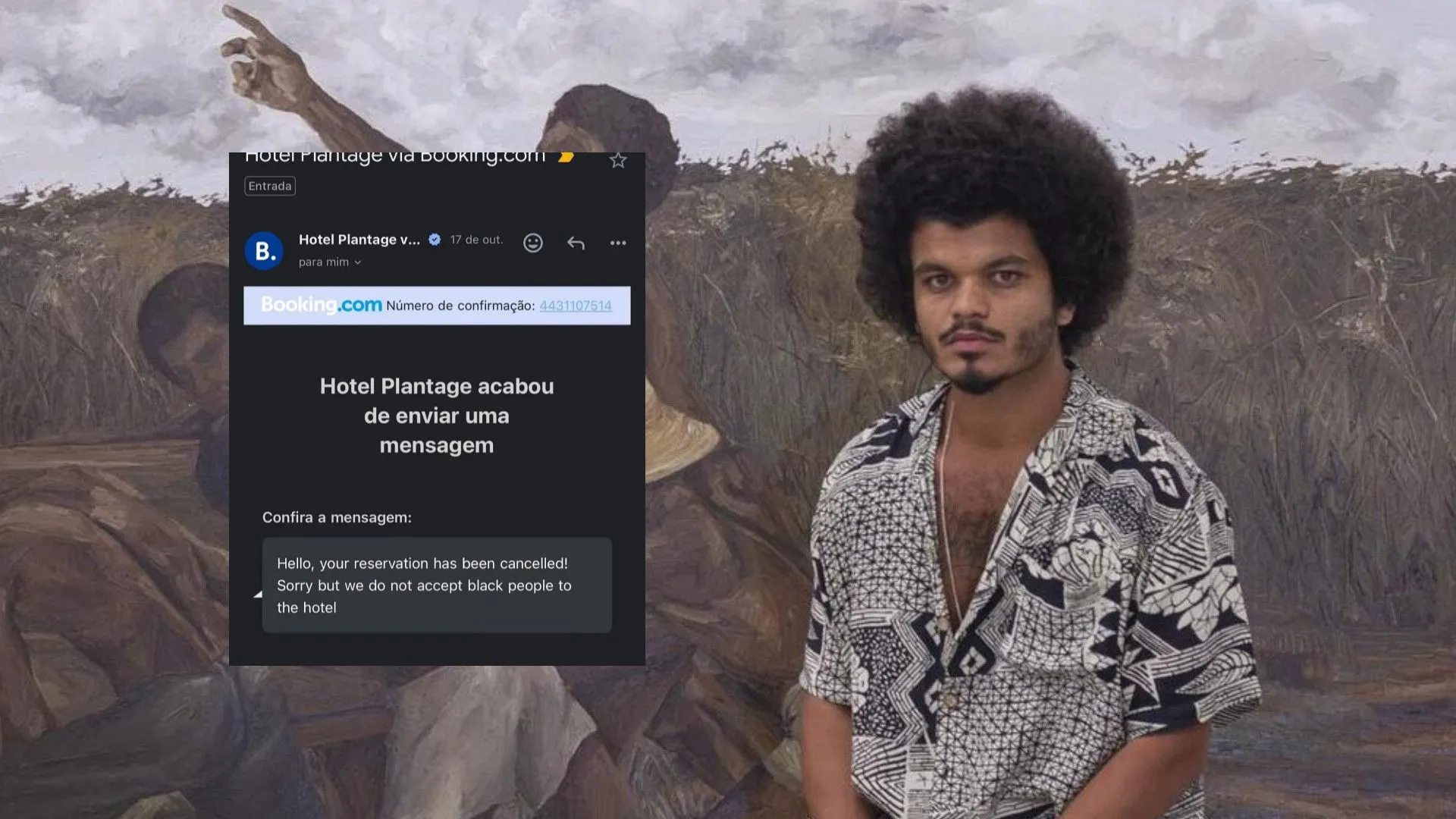Expand the 'para mim' recipient details

click(x=330, y=262)
